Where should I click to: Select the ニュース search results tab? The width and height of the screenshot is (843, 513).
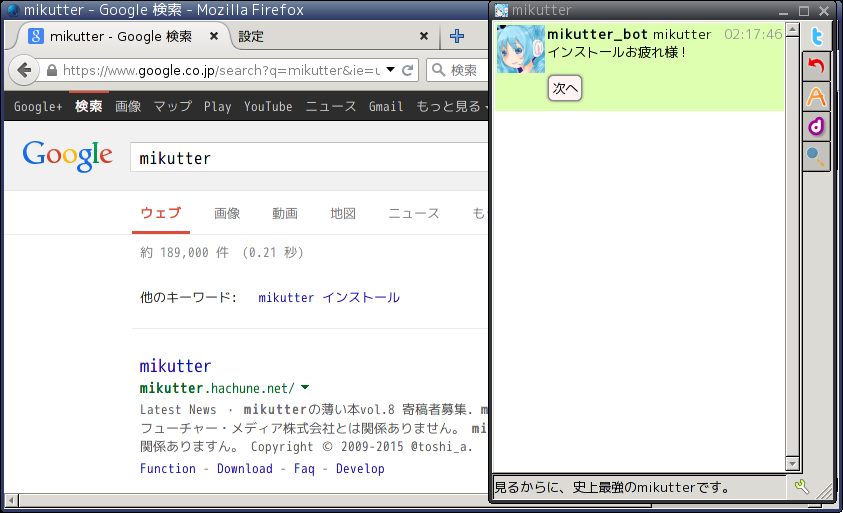414,213
